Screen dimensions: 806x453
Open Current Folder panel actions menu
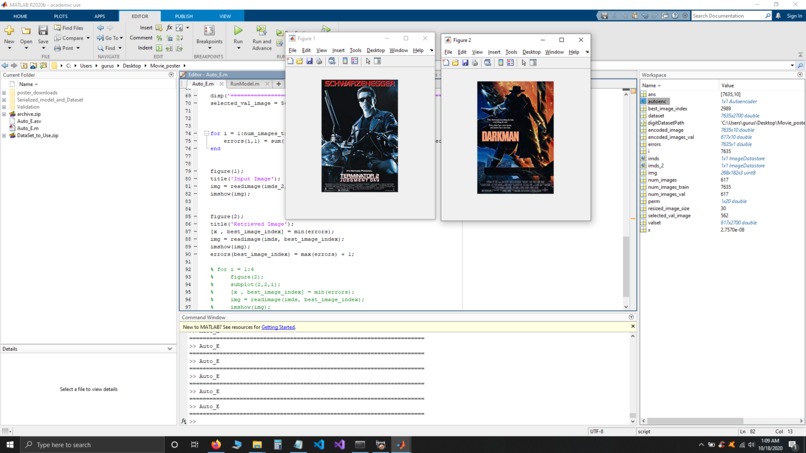(x=171, y=75)
